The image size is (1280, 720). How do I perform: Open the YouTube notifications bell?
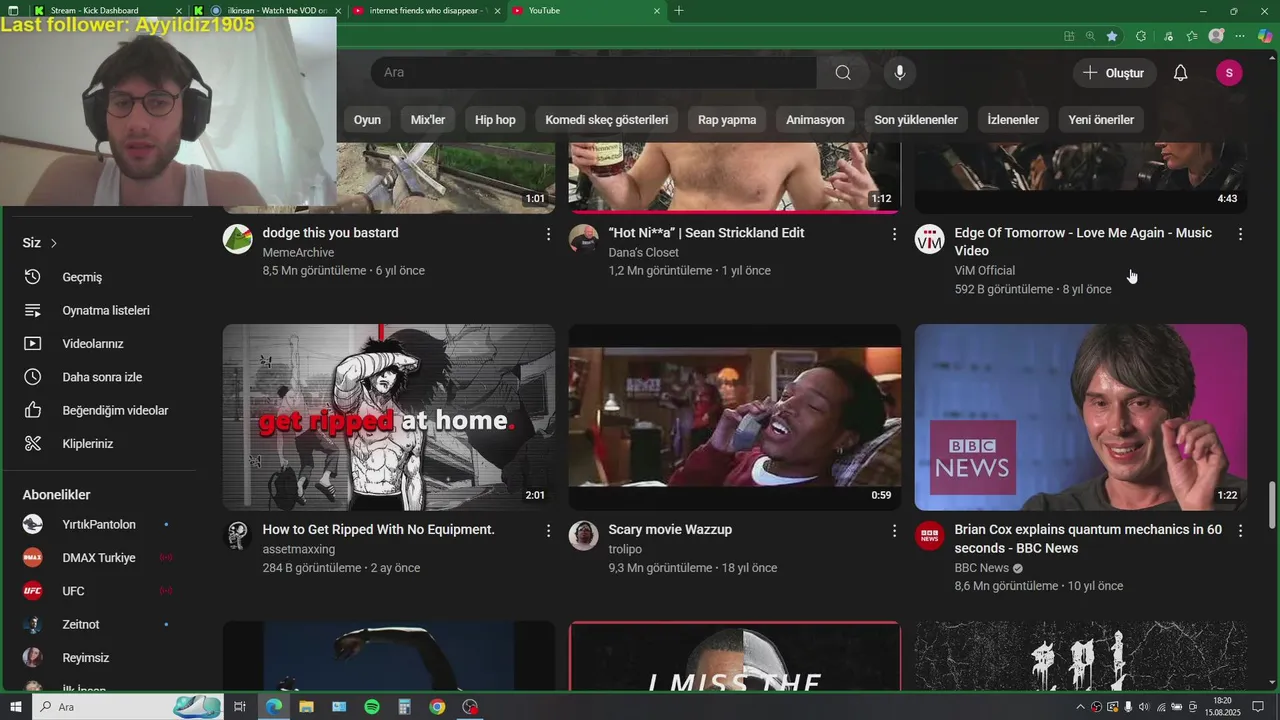pyautogui.click(x=1180, y=73)
